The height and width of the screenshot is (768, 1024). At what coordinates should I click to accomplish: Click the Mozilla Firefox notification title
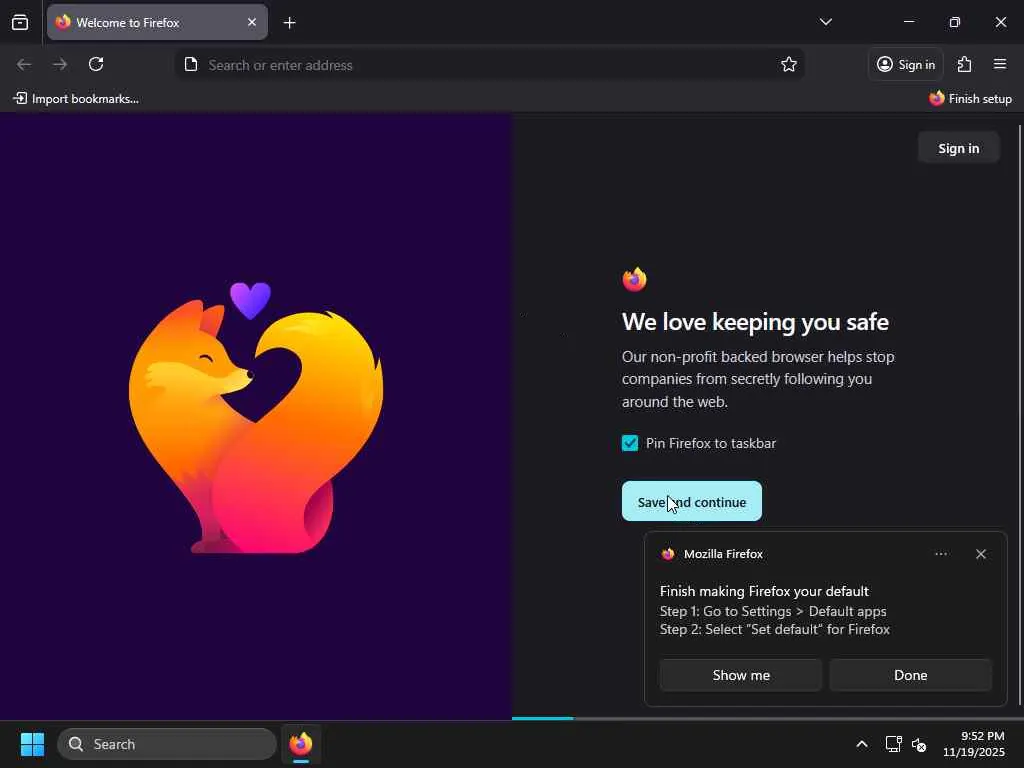pos(723,554)
